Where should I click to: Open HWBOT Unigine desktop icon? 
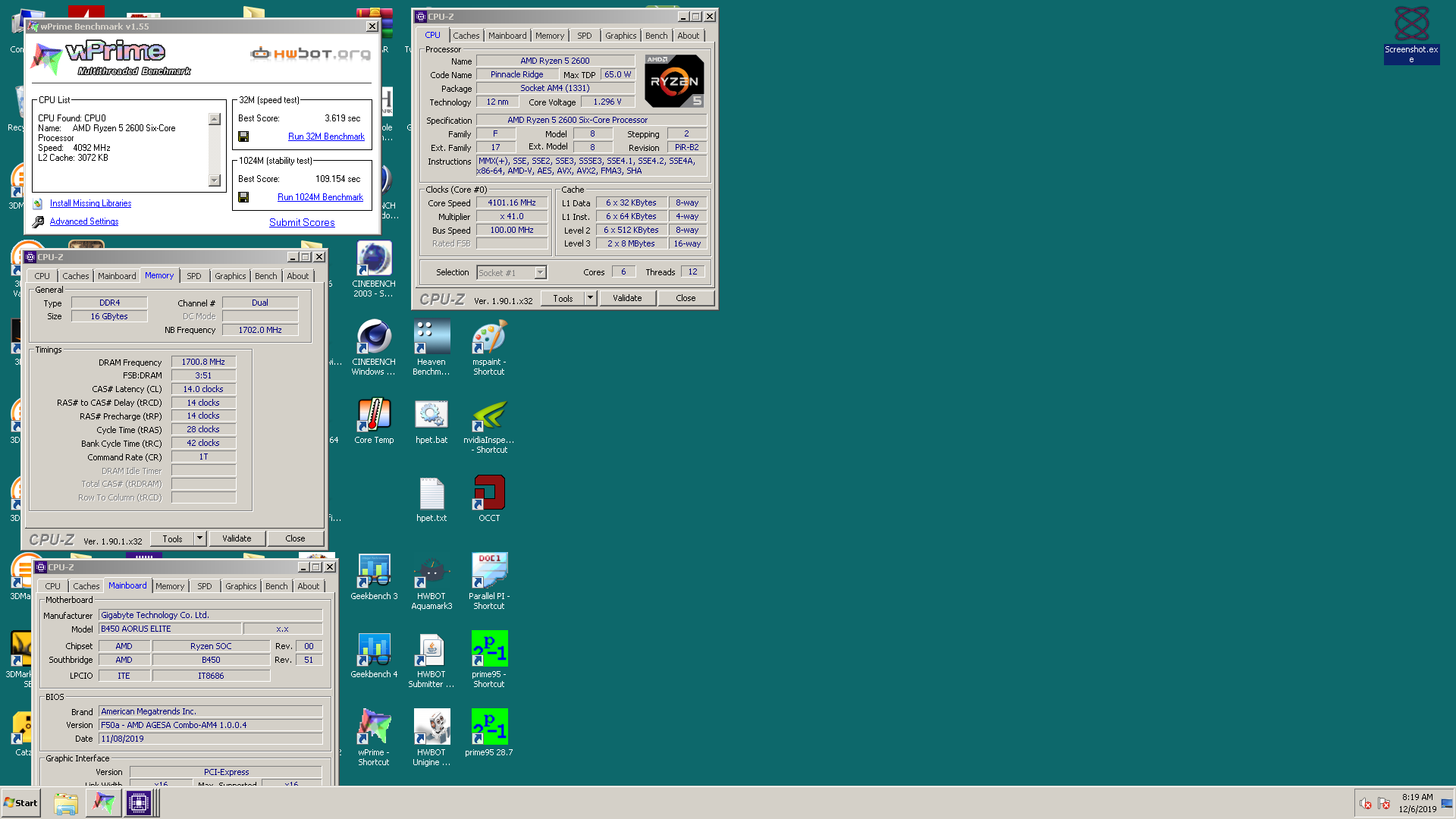coord(431,738)
